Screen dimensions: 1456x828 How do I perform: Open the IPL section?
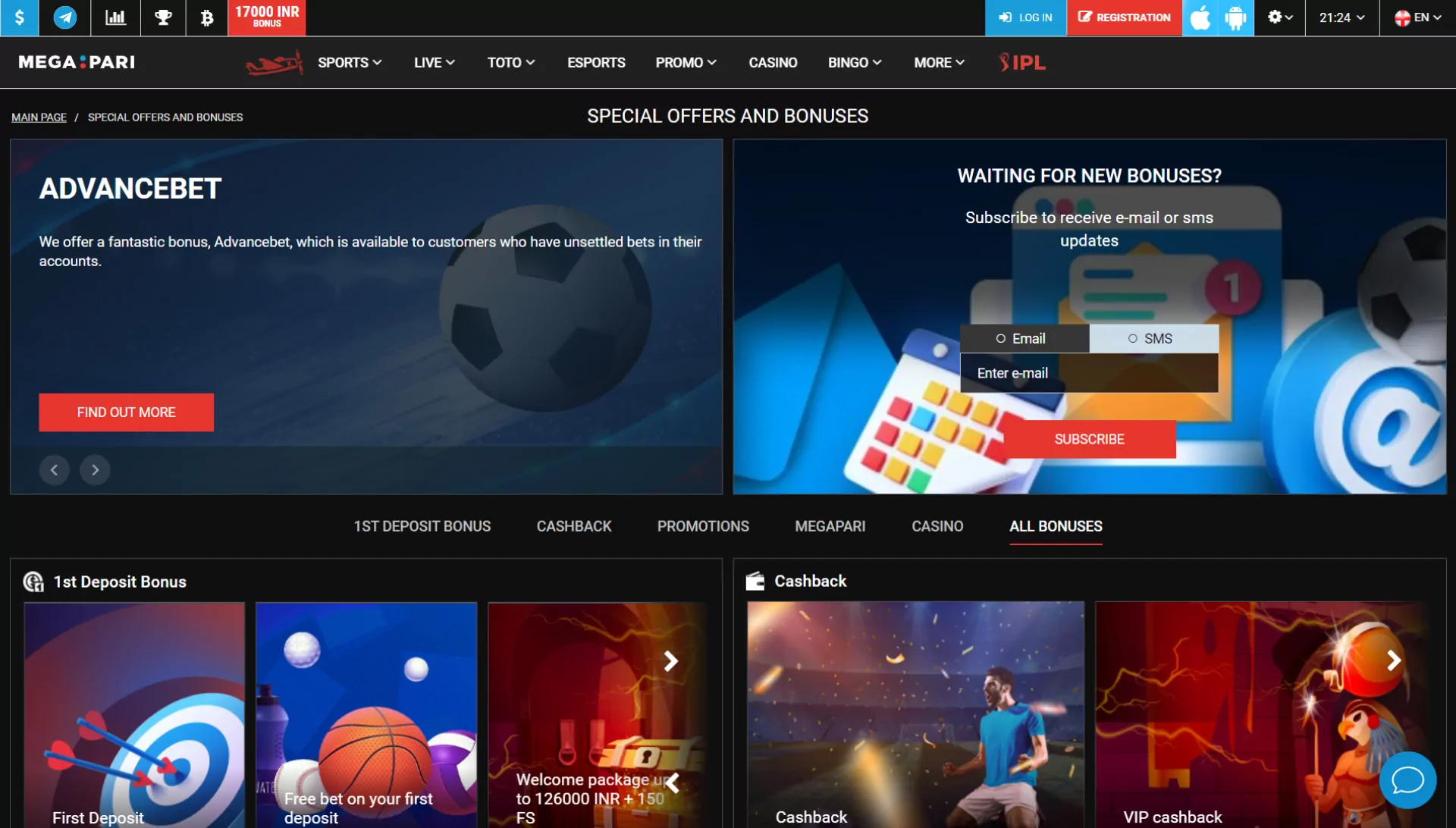click(x=1022, y=63)
